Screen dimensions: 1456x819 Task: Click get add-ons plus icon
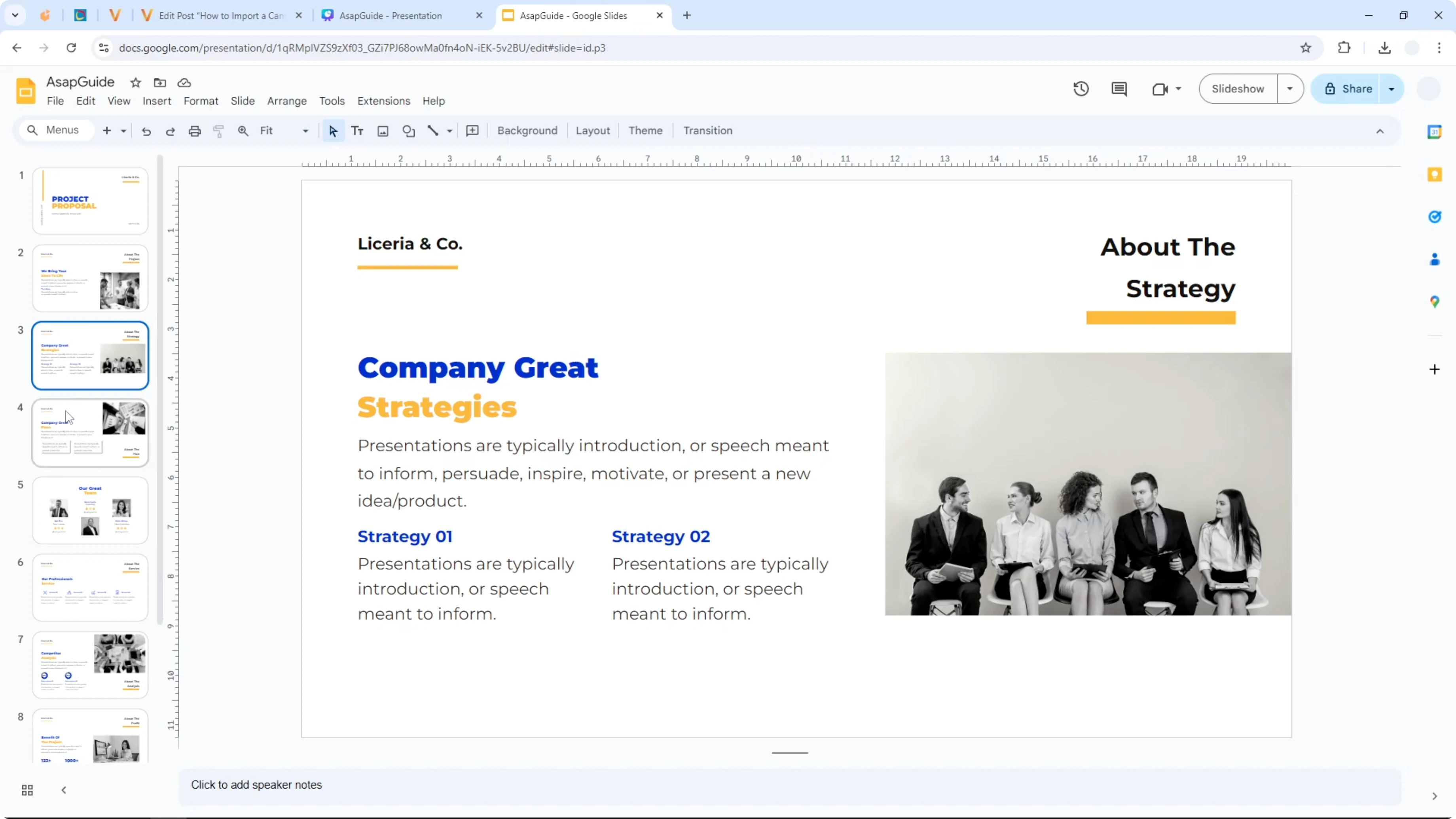click(1435, 370)
